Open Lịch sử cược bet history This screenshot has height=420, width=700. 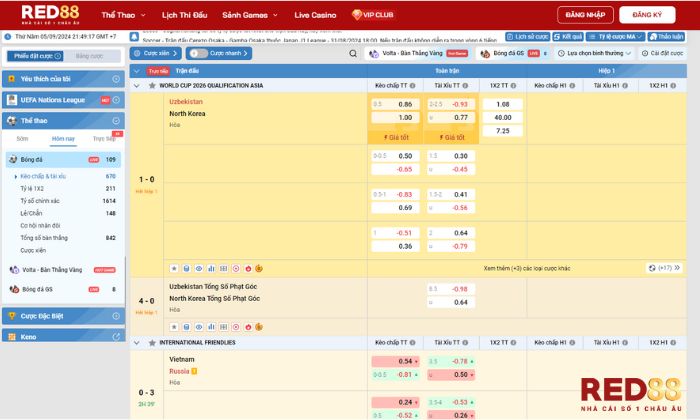[x=527, y=37]
